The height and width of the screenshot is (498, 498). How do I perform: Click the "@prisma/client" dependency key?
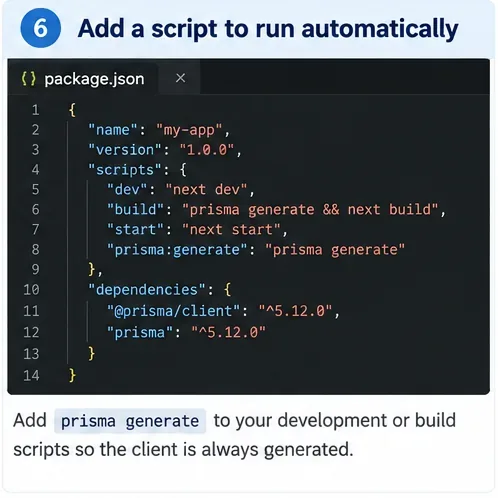pos(173,311)
